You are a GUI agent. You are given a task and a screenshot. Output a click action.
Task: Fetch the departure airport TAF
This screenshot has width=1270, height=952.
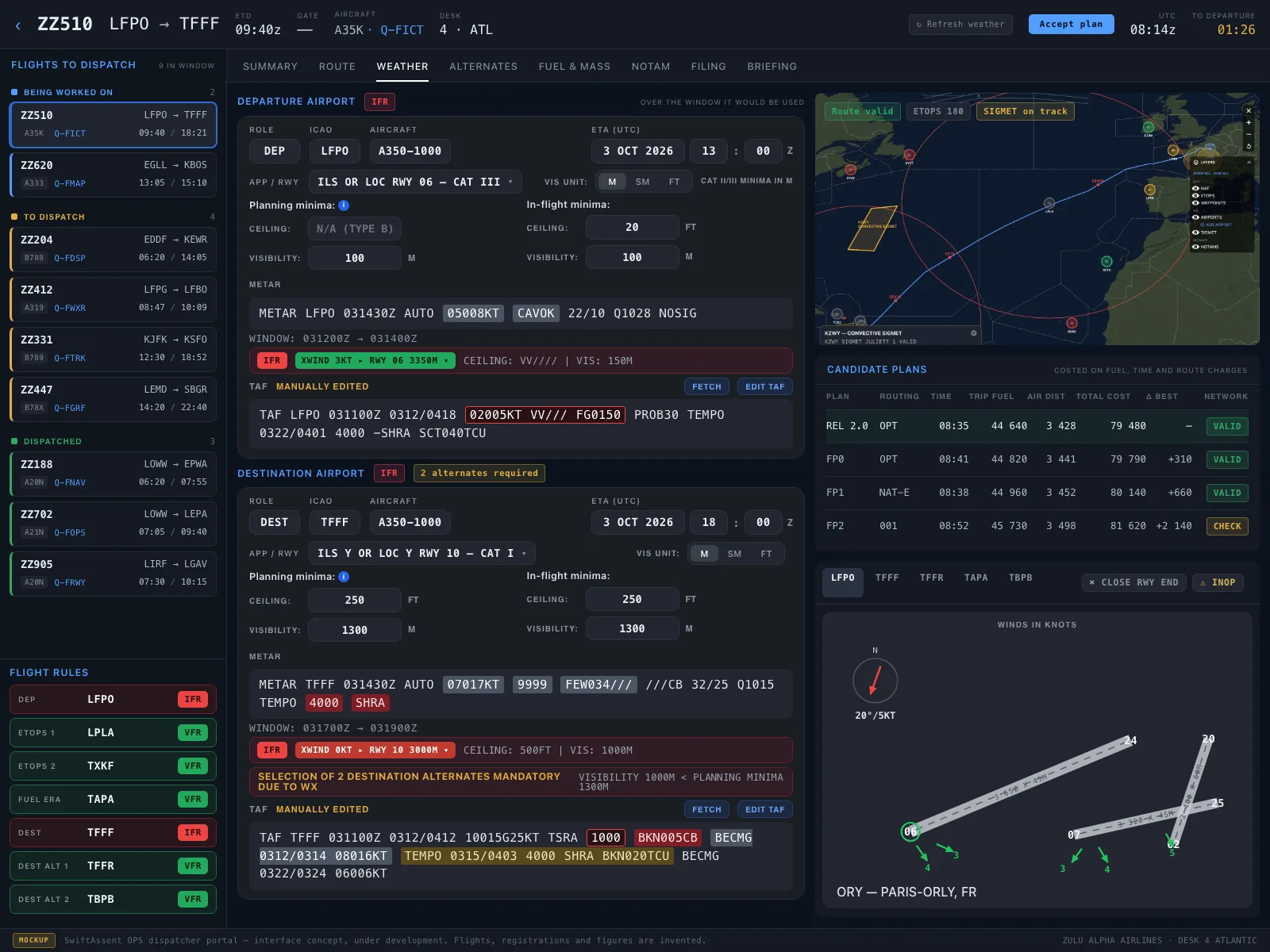tap(706, 386)
